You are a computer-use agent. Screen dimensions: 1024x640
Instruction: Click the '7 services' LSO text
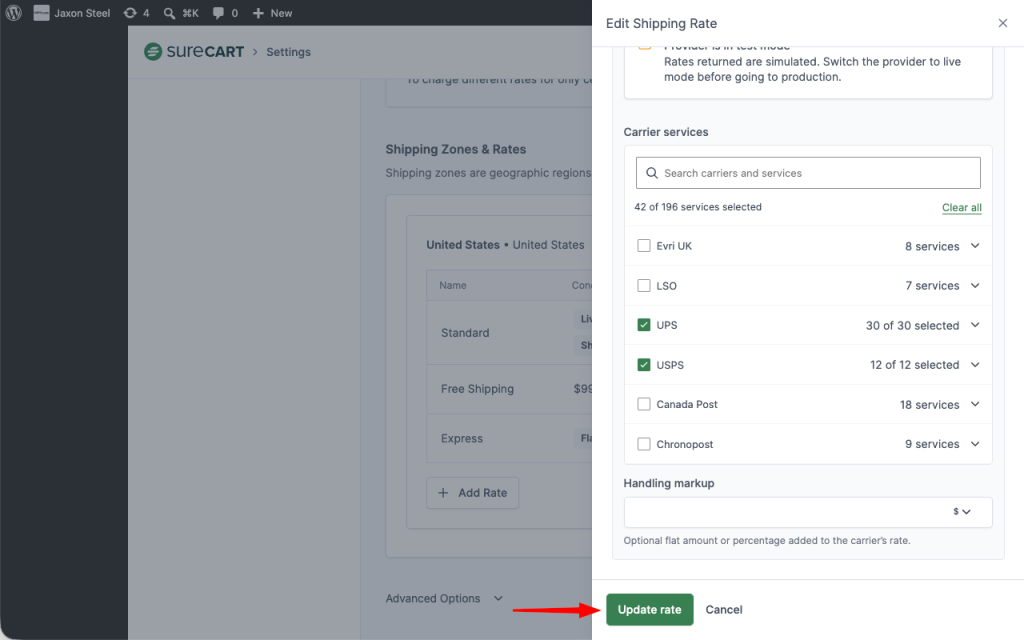coord(932,285)
